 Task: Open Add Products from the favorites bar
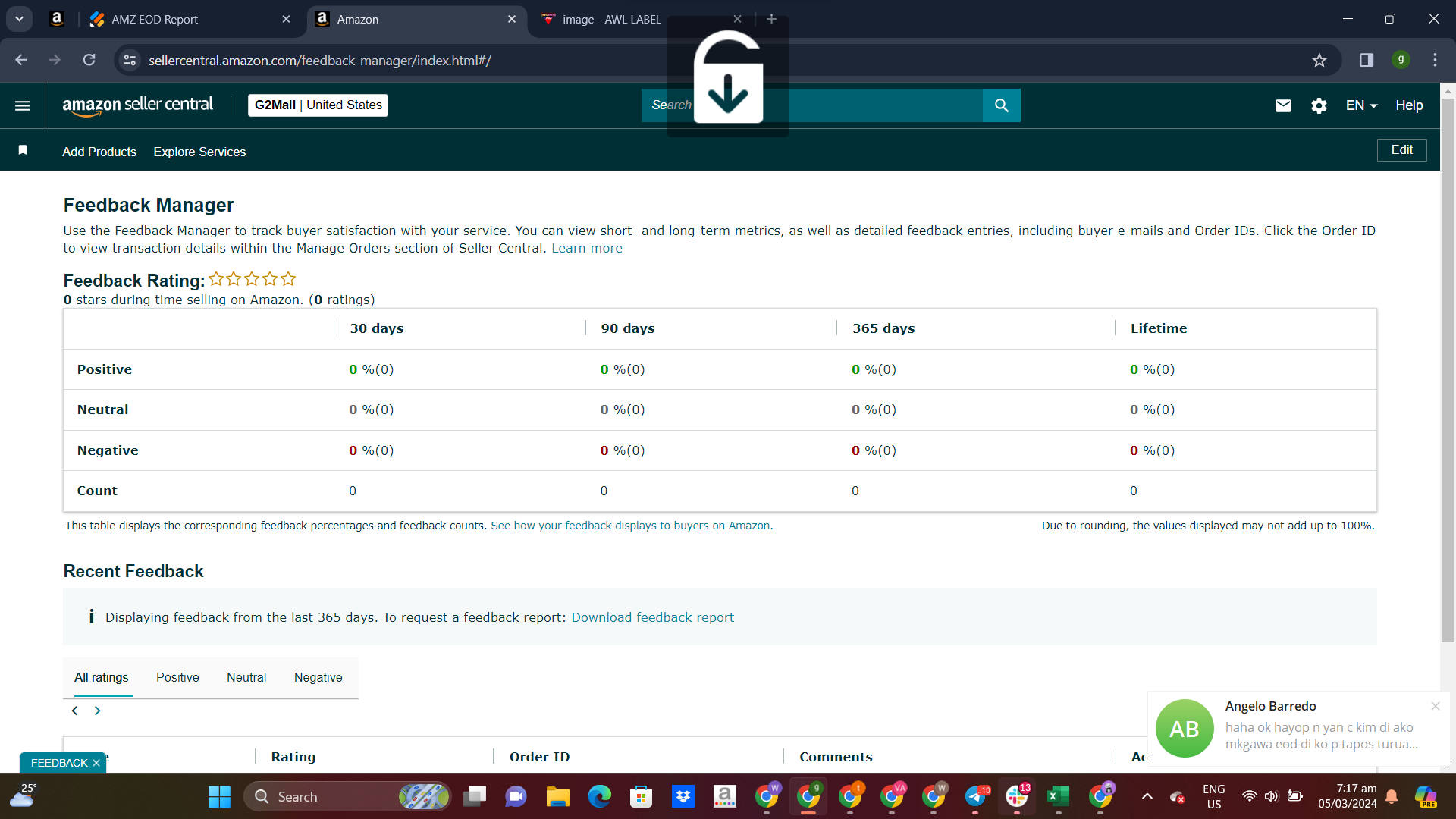click(x=99, y=152)
